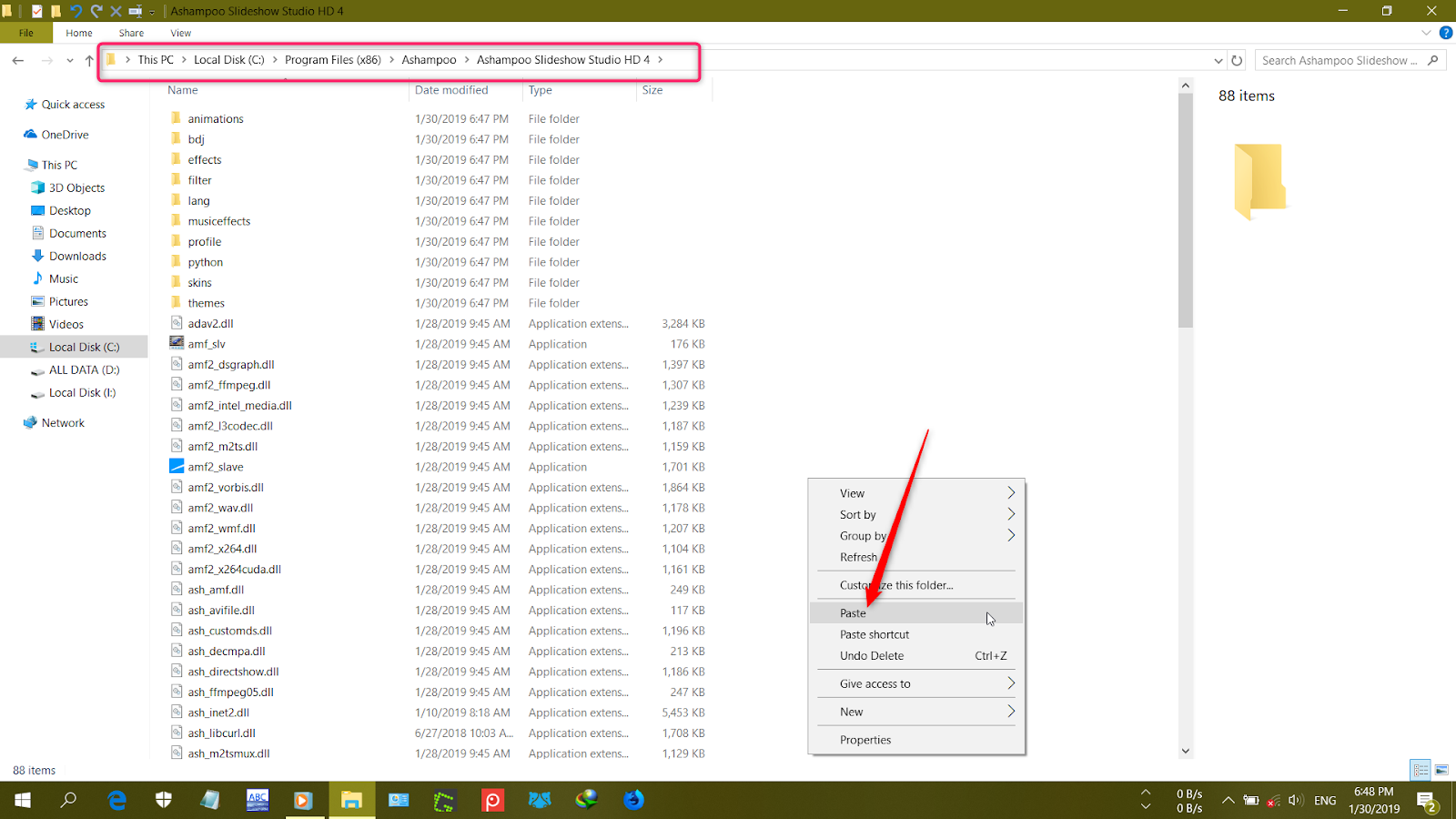Open Sort by in the context menu
1456x819 pixels.
pos(916,514)
